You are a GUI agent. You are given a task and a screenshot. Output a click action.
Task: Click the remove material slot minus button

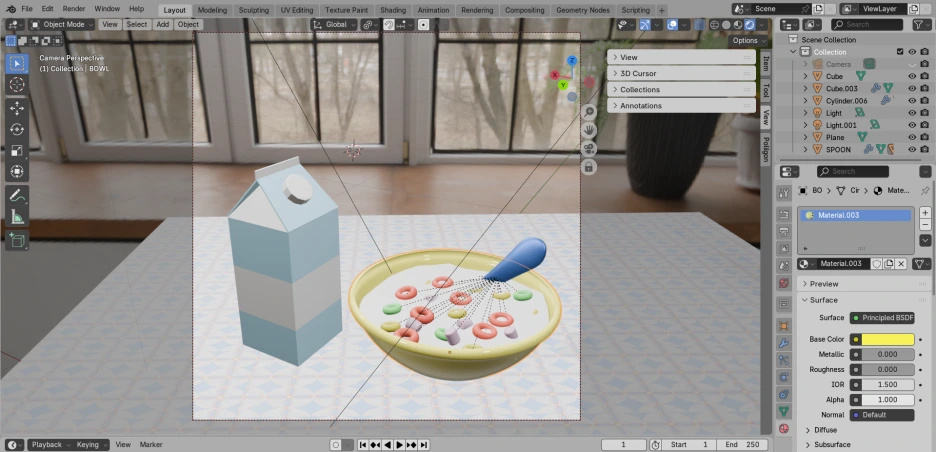coord(925,225)
